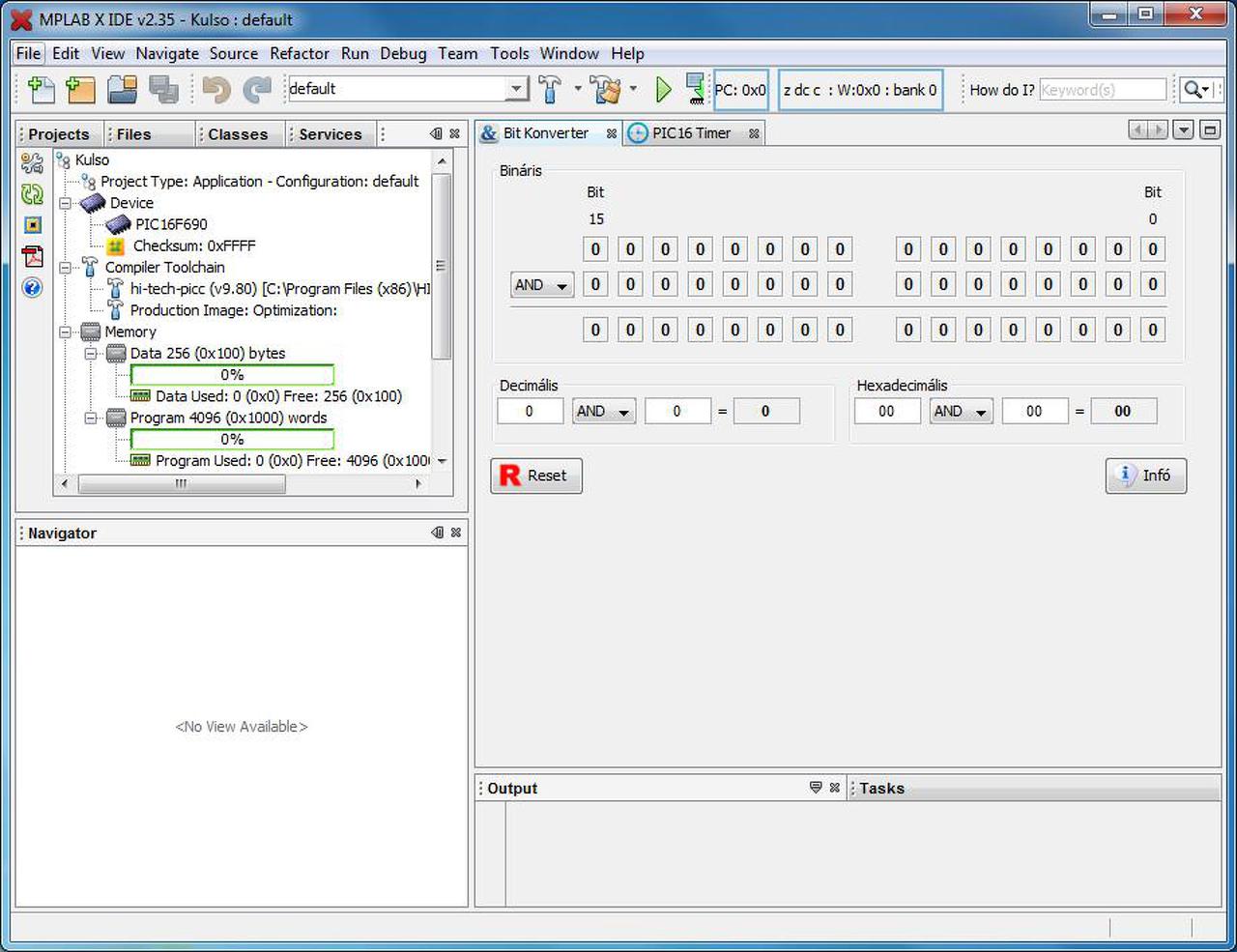Toggle bit 0 in the first binary row

click(x=1153, y=249)
